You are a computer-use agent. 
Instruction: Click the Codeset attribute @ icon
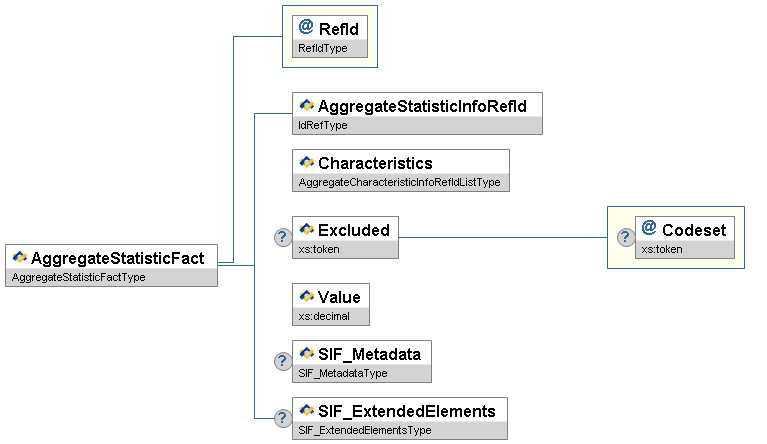(x=649, y=229)
